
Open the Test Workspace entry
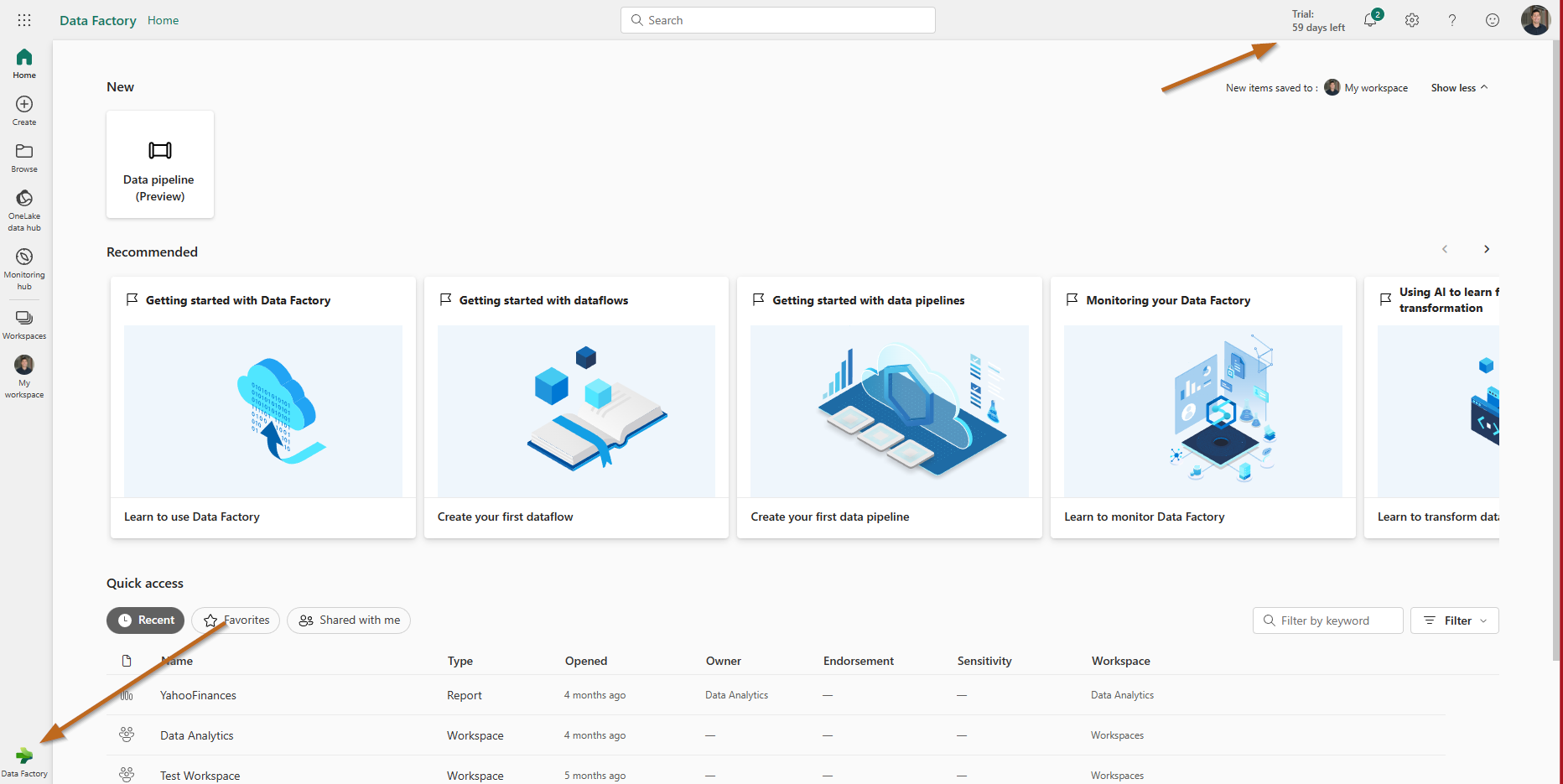[200, 776]
